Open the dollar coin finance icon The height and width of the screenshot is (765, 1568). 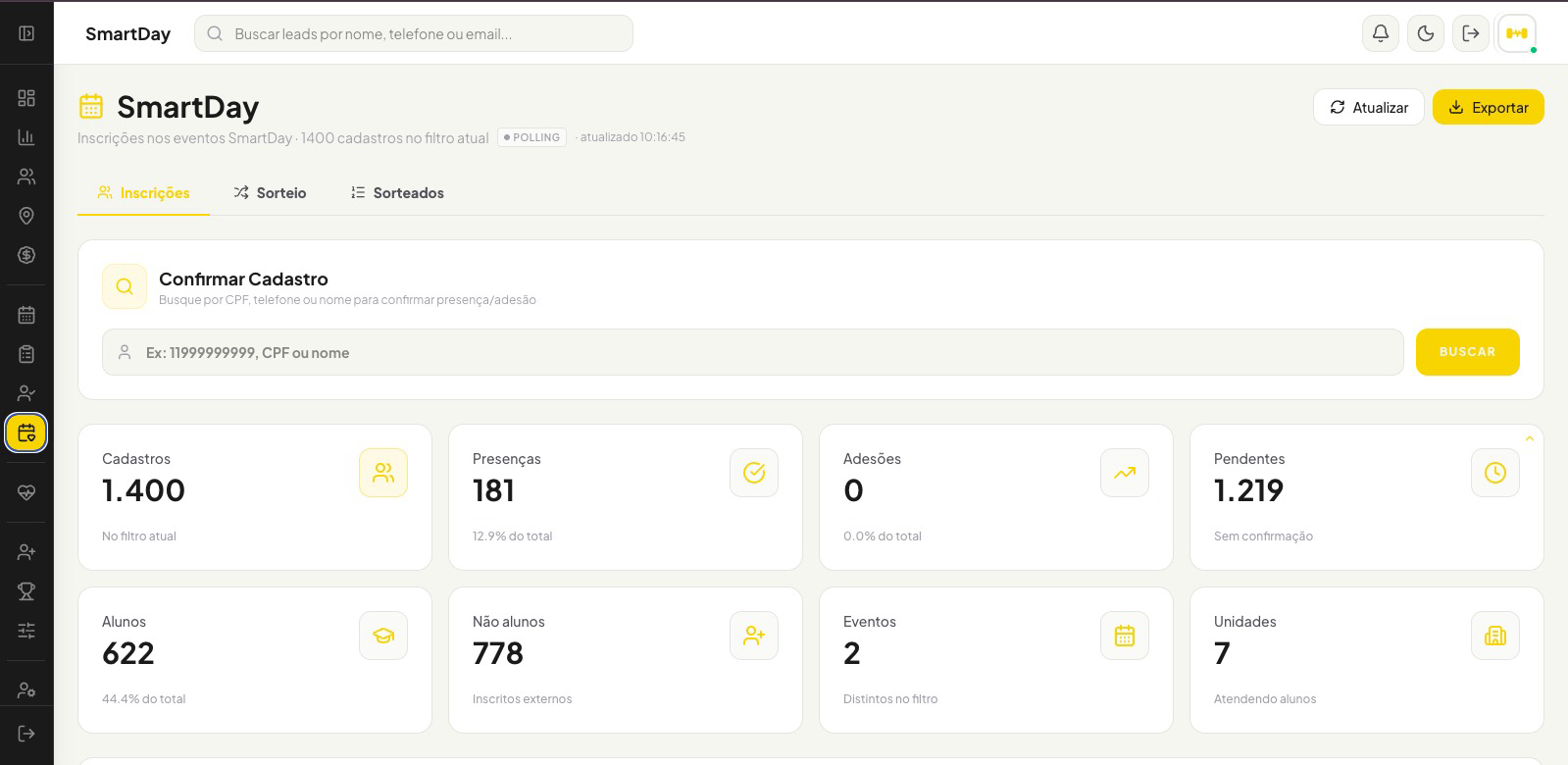coord(26,255)
